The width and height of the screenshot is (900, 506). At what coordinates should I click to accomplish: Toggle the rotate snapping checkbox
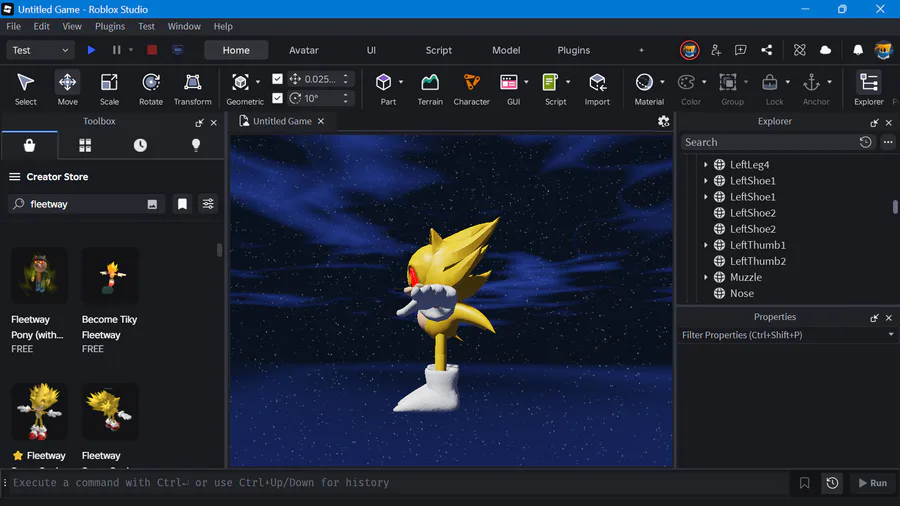tap(277, 98)
